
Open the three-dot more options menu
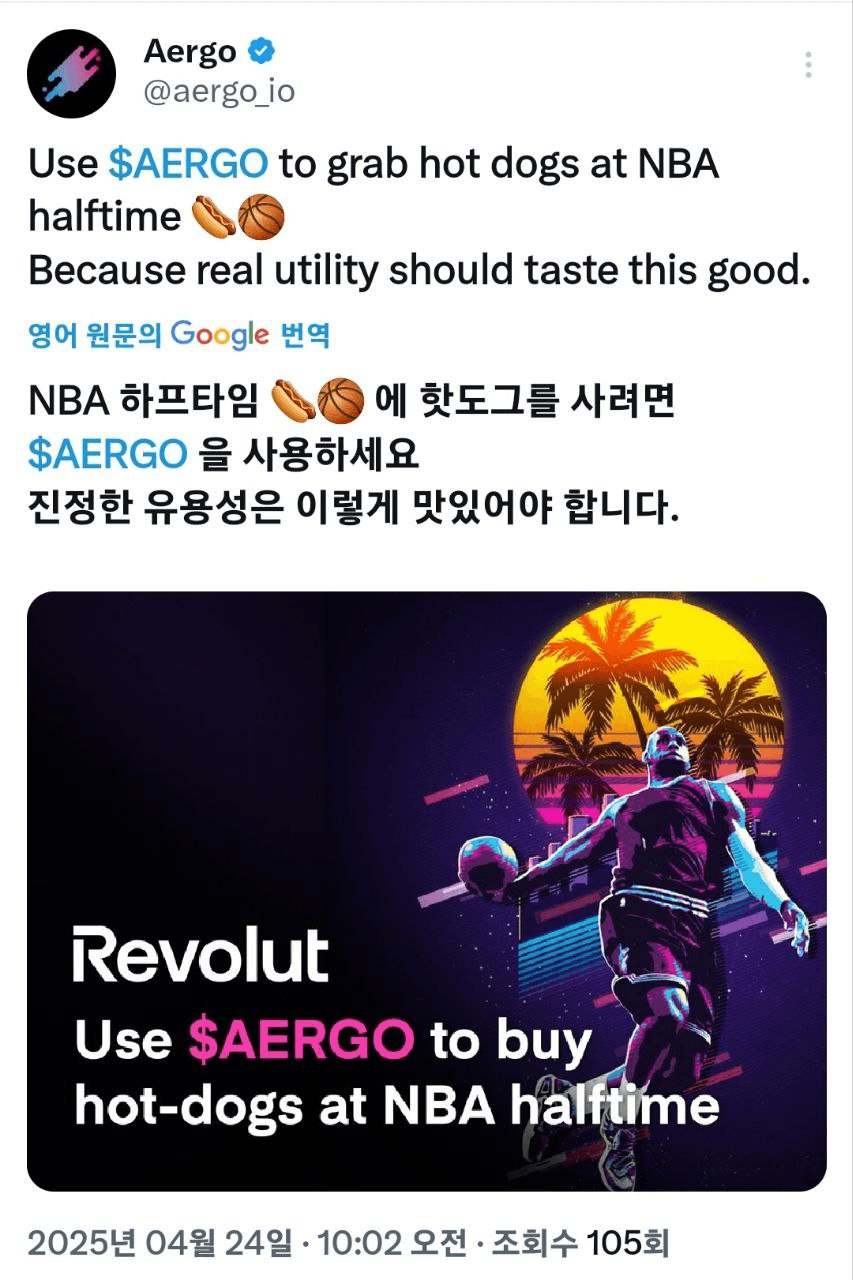(807, 65)
